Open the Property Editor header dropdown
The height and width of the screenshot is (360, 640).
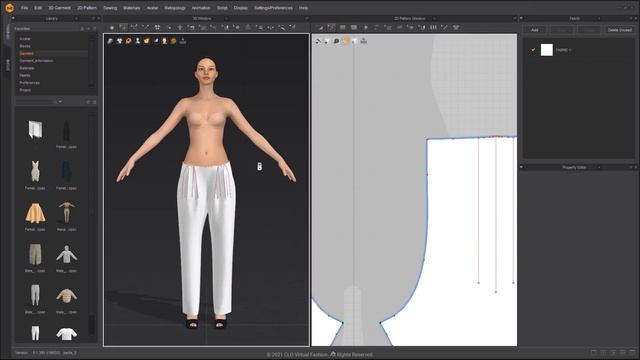point(599,167)
